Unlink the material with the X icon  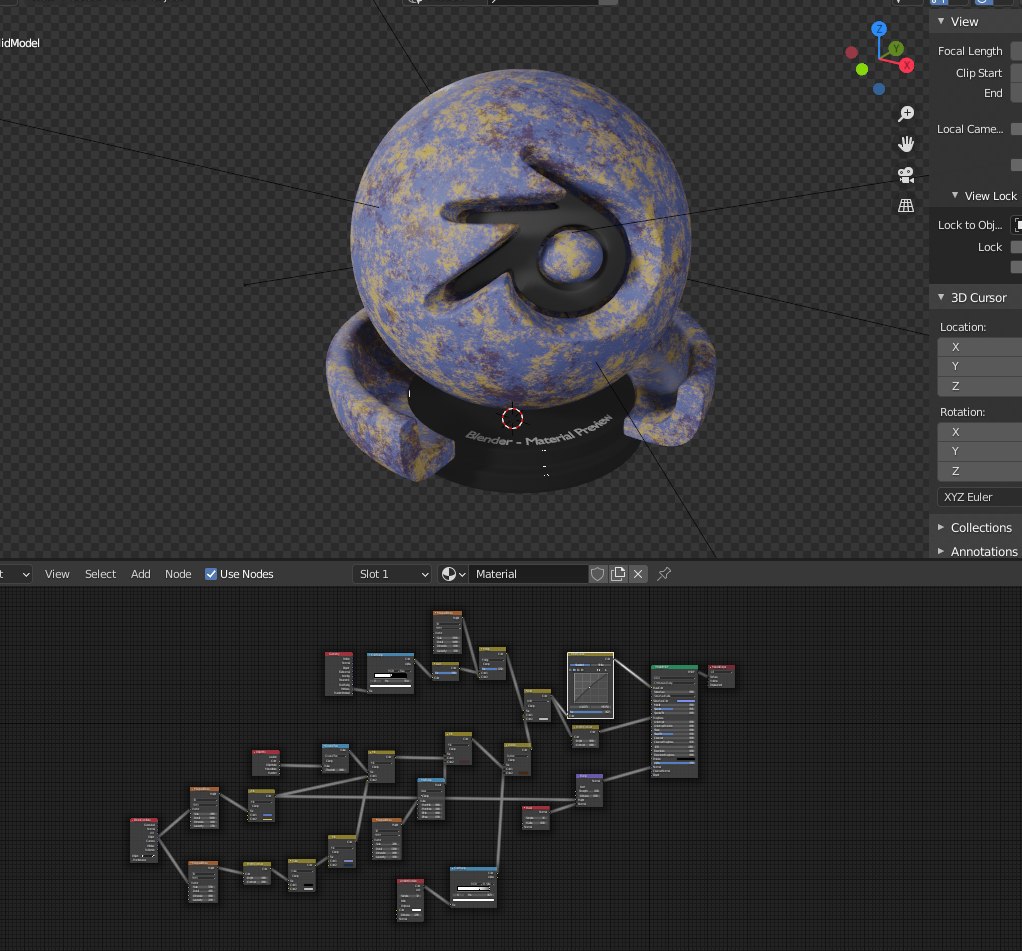tap(638, 574)
